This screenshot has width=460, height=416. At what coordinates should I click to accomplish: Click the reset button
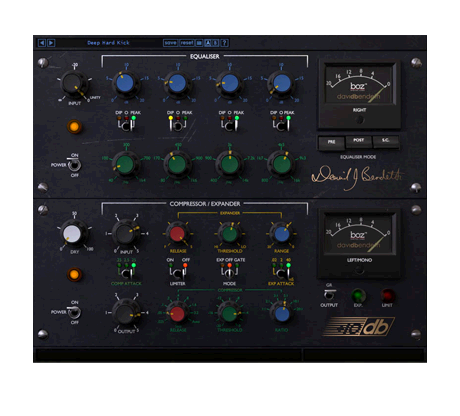pyautogui.click(x=187, y=43)
